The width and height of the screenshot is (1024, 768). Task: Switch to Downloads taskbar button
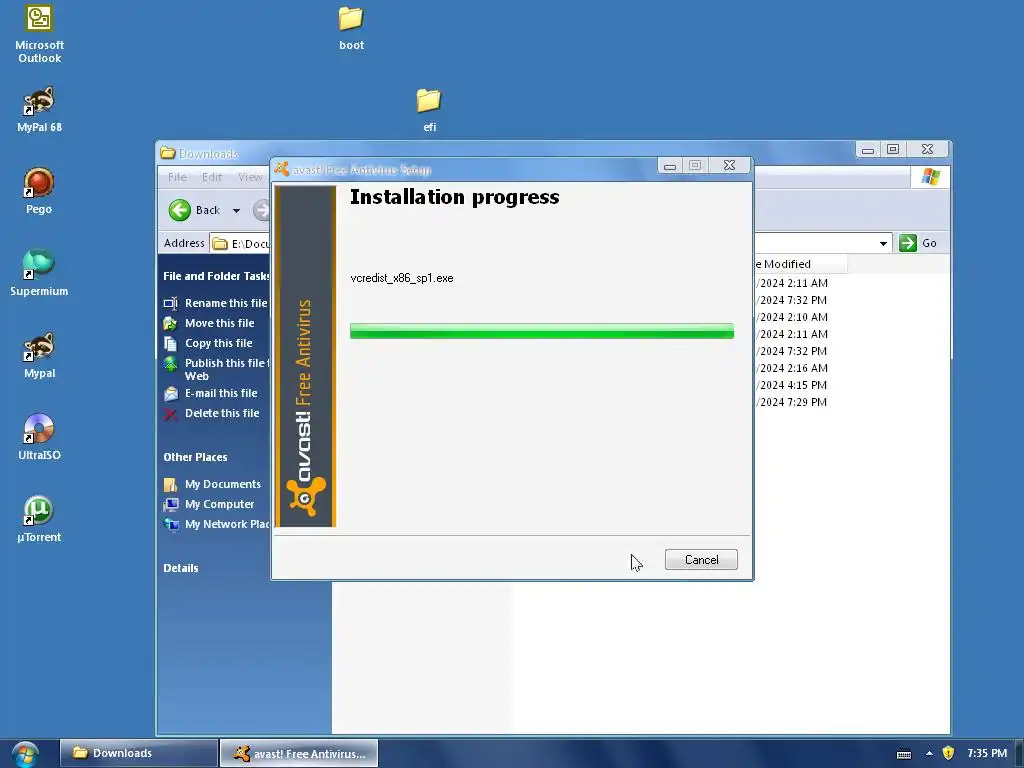point(138,753)
